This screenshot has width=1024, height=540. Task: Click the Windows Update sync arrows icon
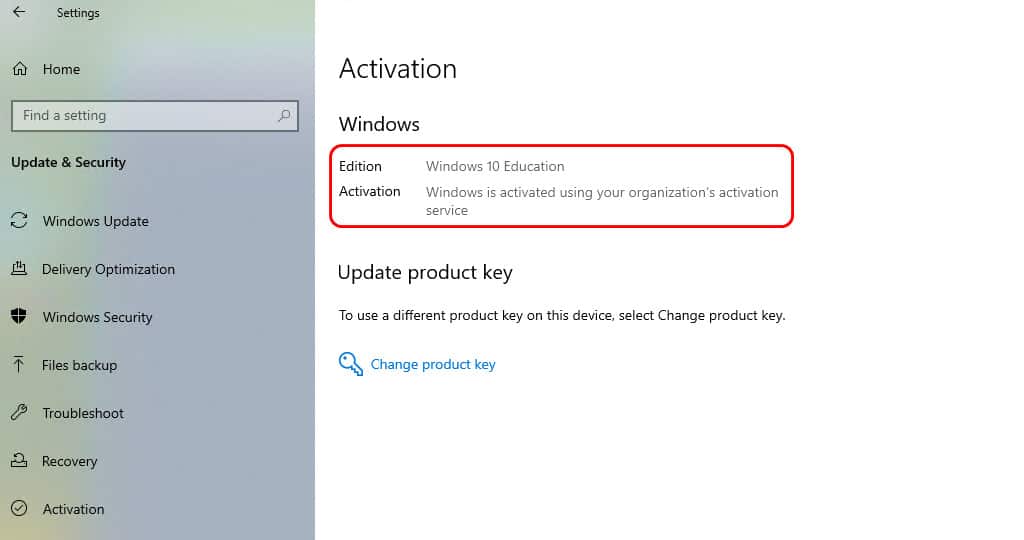pyautogui.click(x=20, y=220)
